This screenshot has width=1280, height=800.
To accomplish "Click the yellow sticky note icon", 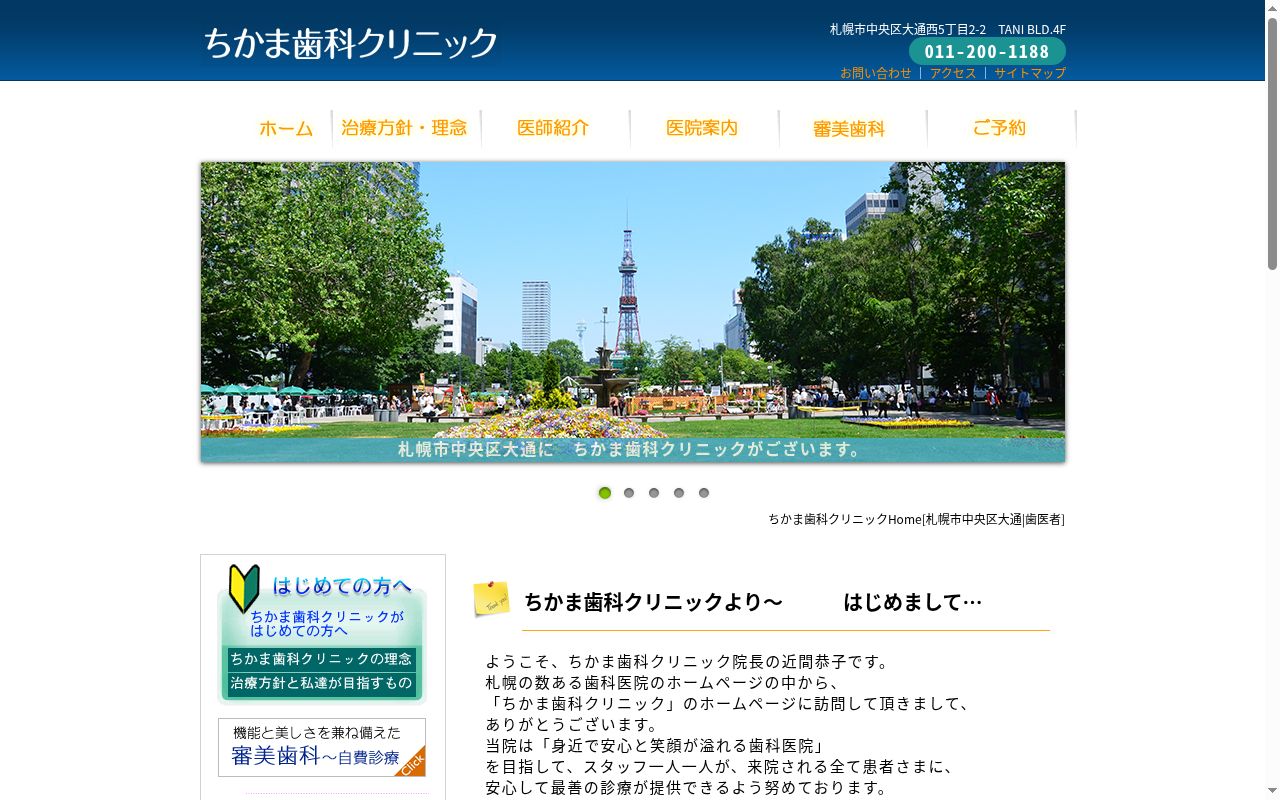I will pyautogui.click(x=491, y=599).
